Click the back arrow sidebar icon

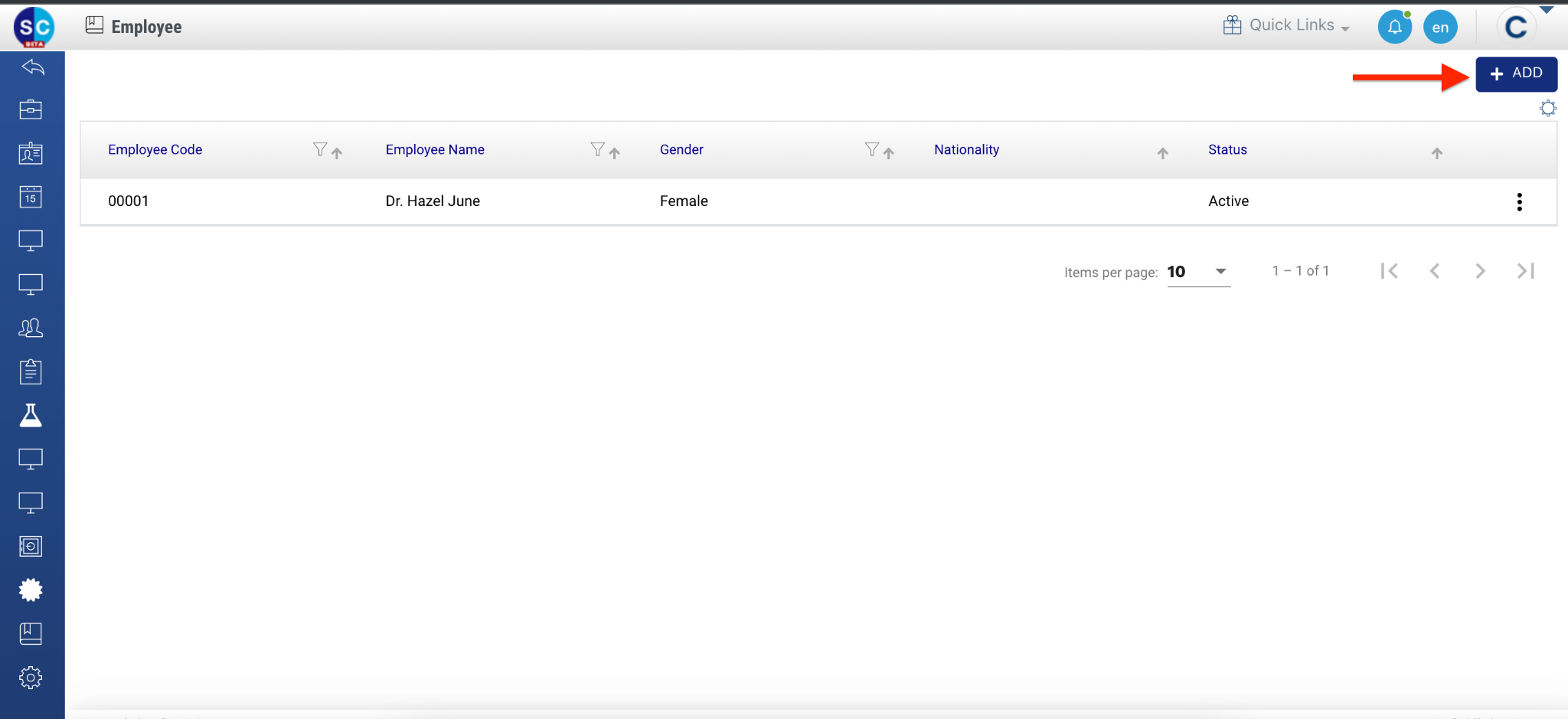[x=32, y=67]
